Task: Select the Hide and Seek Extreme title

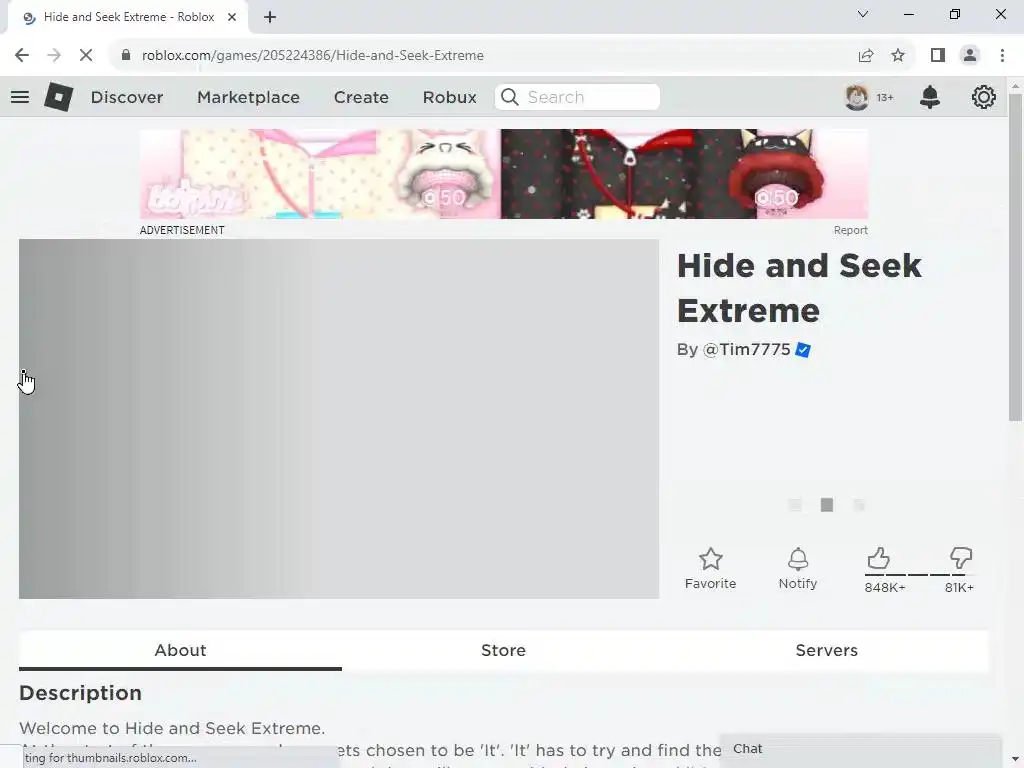Action: point(799,288)
